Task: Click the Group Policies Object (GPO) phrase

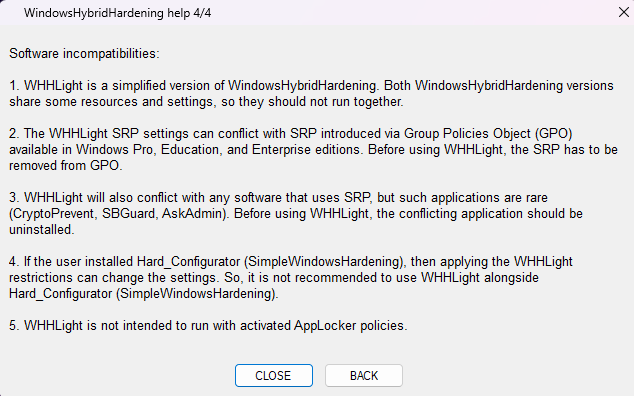Action: tap(488, 133)
